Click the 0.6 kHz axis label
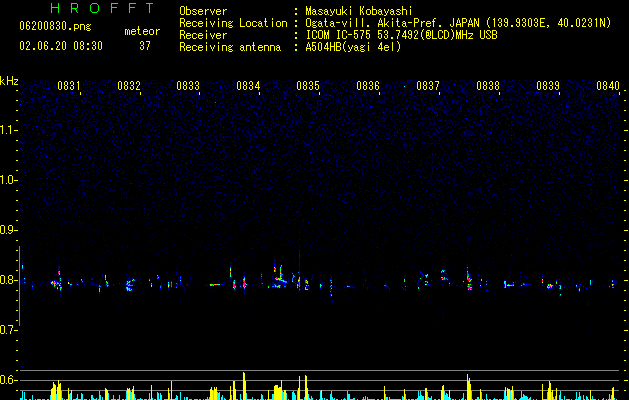This screenshot has width=629, height=400. (x=9, y=380)
